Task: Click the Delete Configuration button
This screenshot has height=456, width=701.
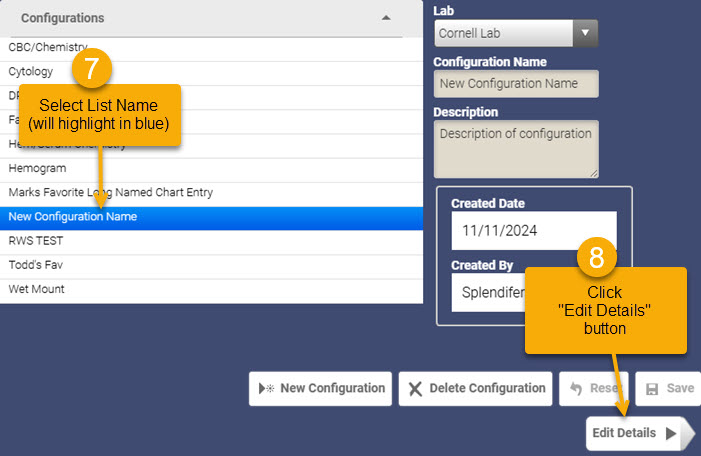Action: pyautogui.click(x=475, y=388)
